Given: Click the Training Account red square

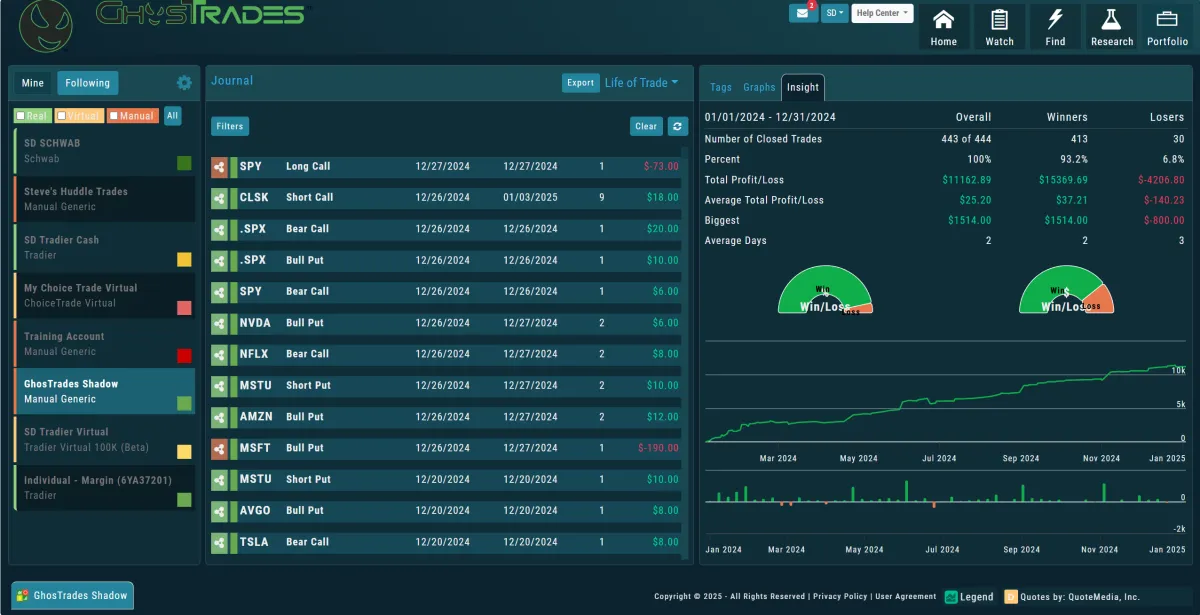Looking at the screenshot, I should [x=184, y=356].
